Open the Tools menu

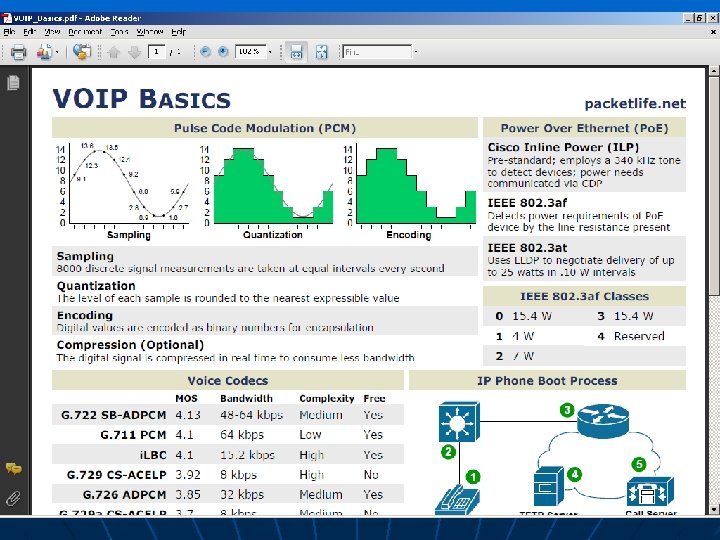click(119, 32)
